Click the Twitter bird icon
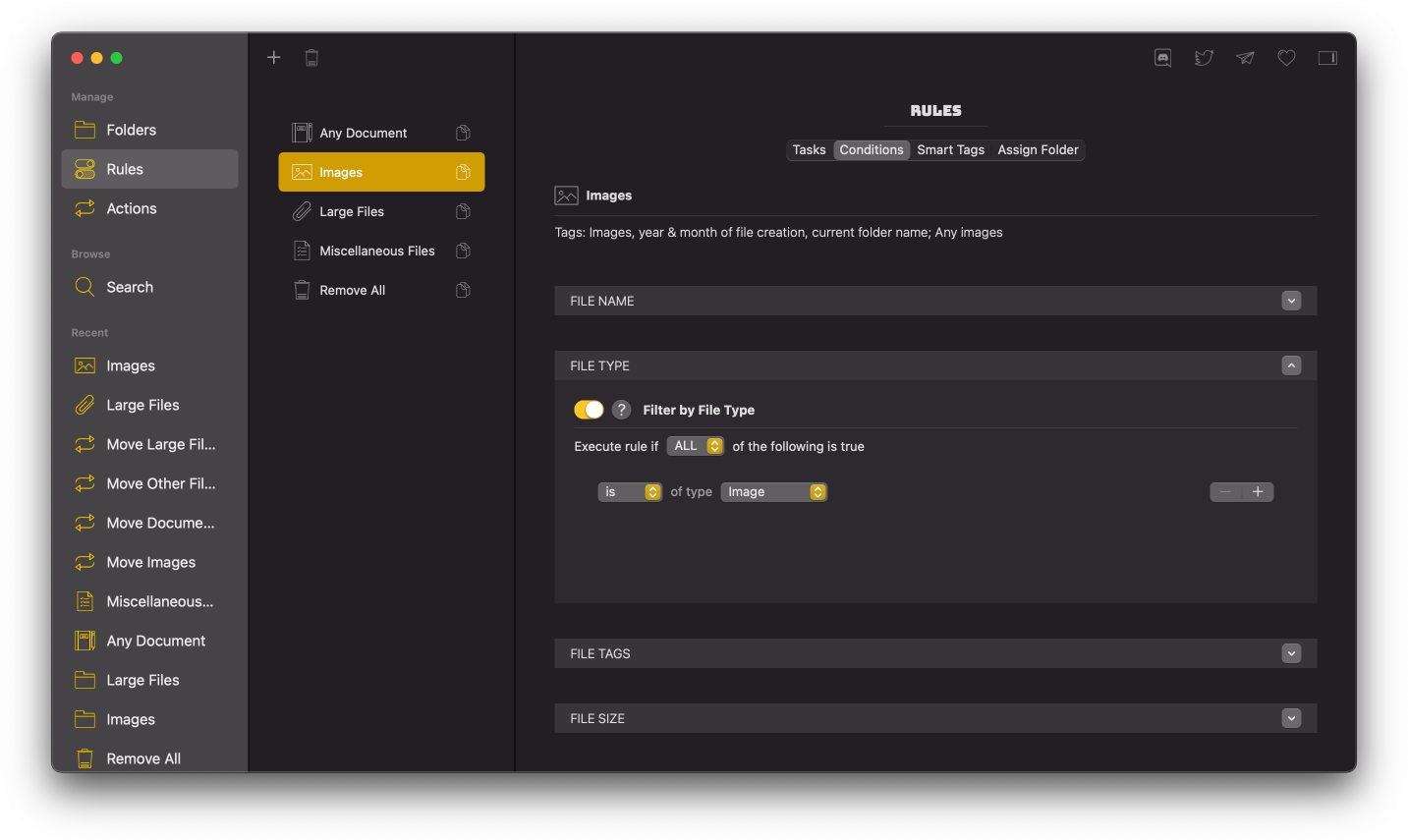 pos(1203,57)
